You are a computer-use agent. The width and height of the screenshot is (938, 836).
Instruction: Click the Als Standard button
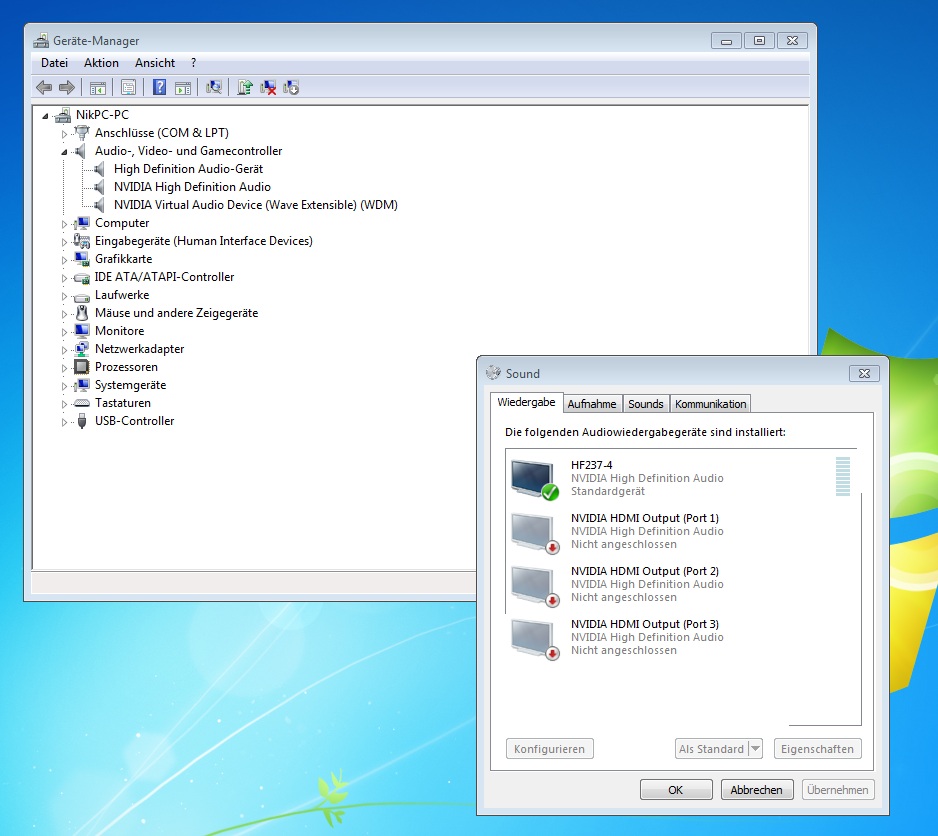click(711, 749)
